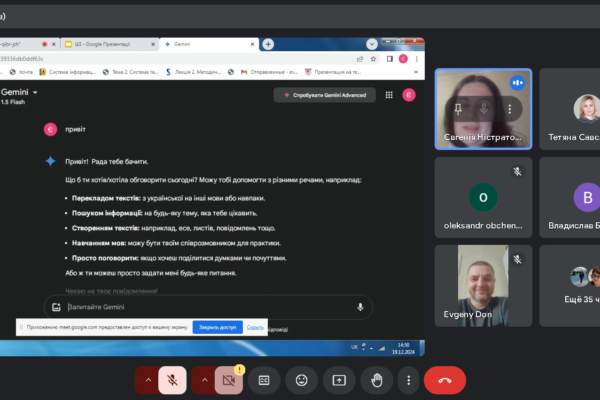Click 'Перекладом текстів' bullet text

106,198
